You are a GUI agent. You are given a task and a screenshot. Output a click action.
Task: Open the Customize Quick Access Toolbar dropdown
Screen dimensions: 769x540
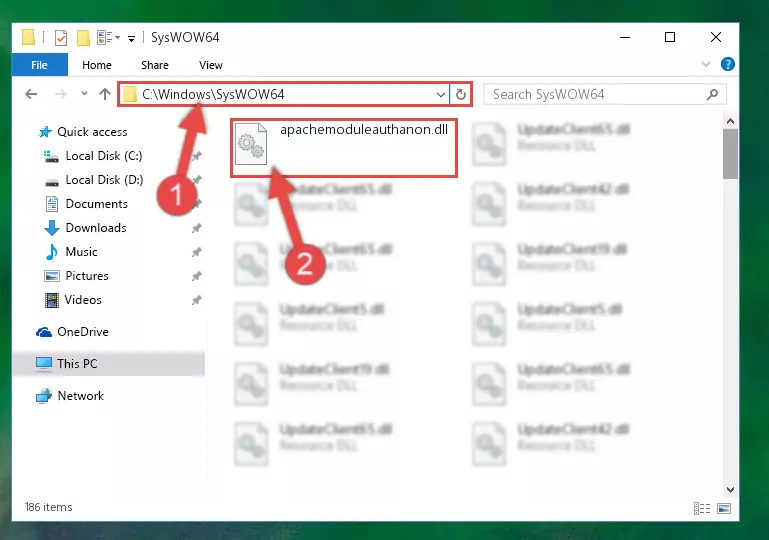(x=131, y=38)
